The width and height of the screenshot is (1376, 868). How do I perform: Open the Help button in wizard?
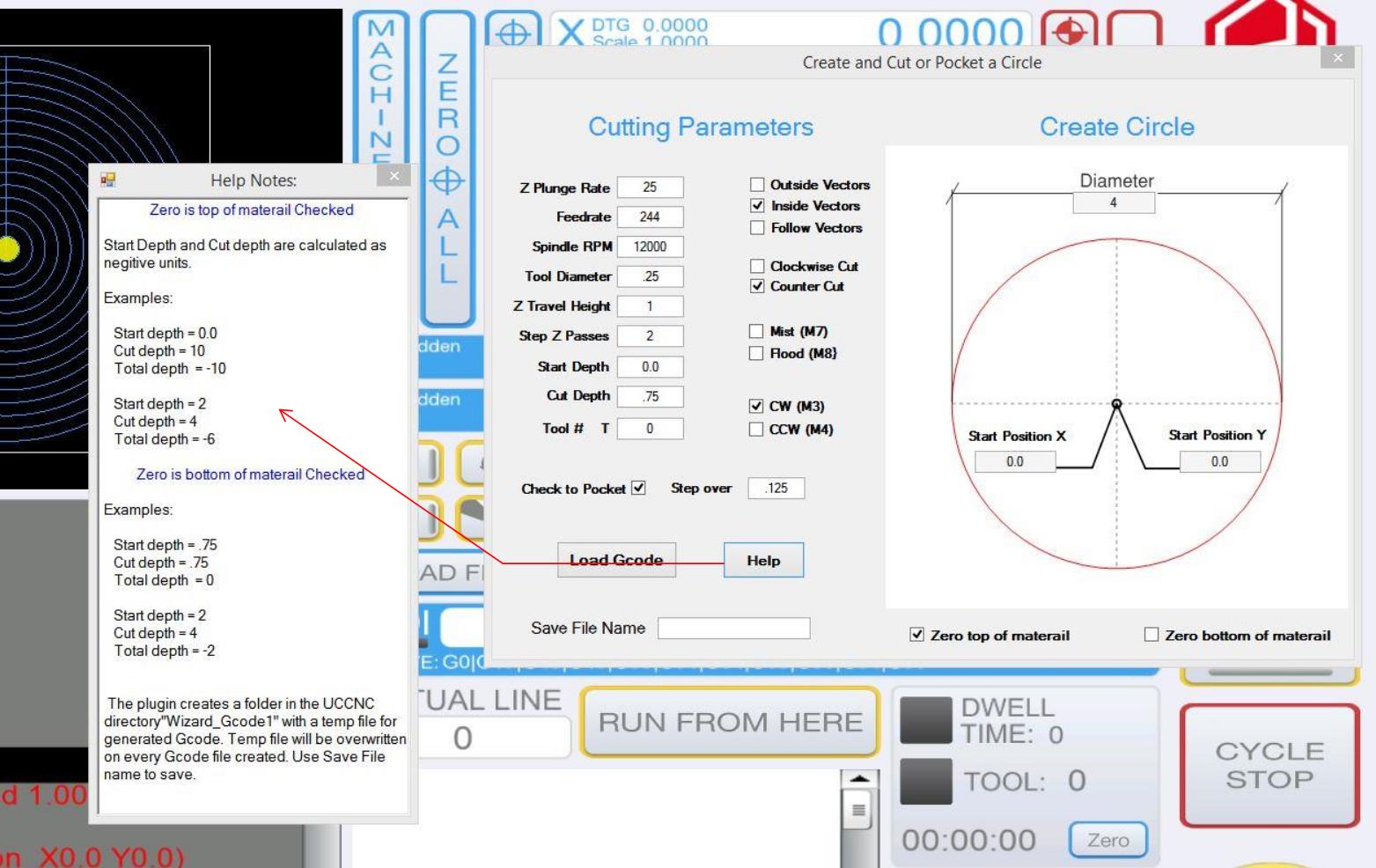coord(763,560)
